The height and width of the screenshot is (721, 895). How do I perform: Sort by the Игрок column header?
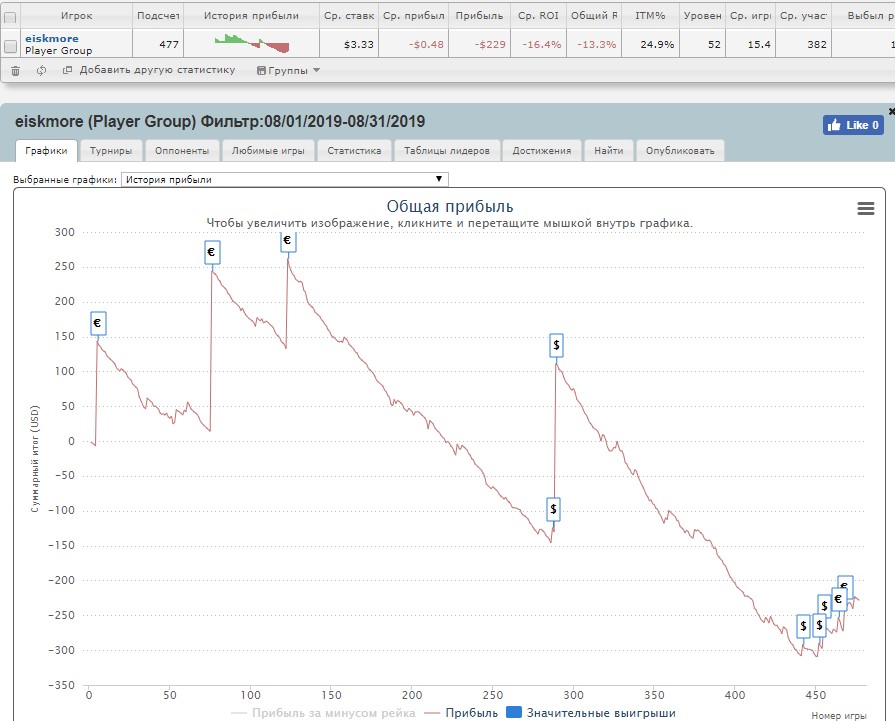pos(76,16)
